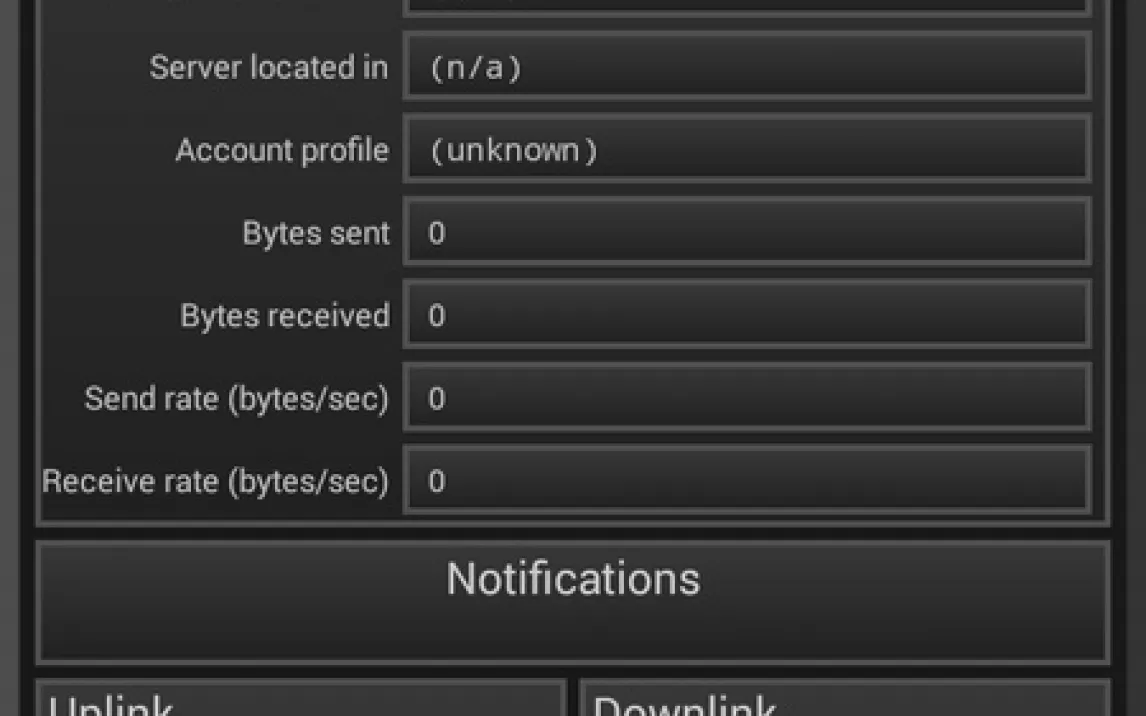Open the Downlink graph panel
Viewport: 1146px width, 716px height.
coord(845,698)
